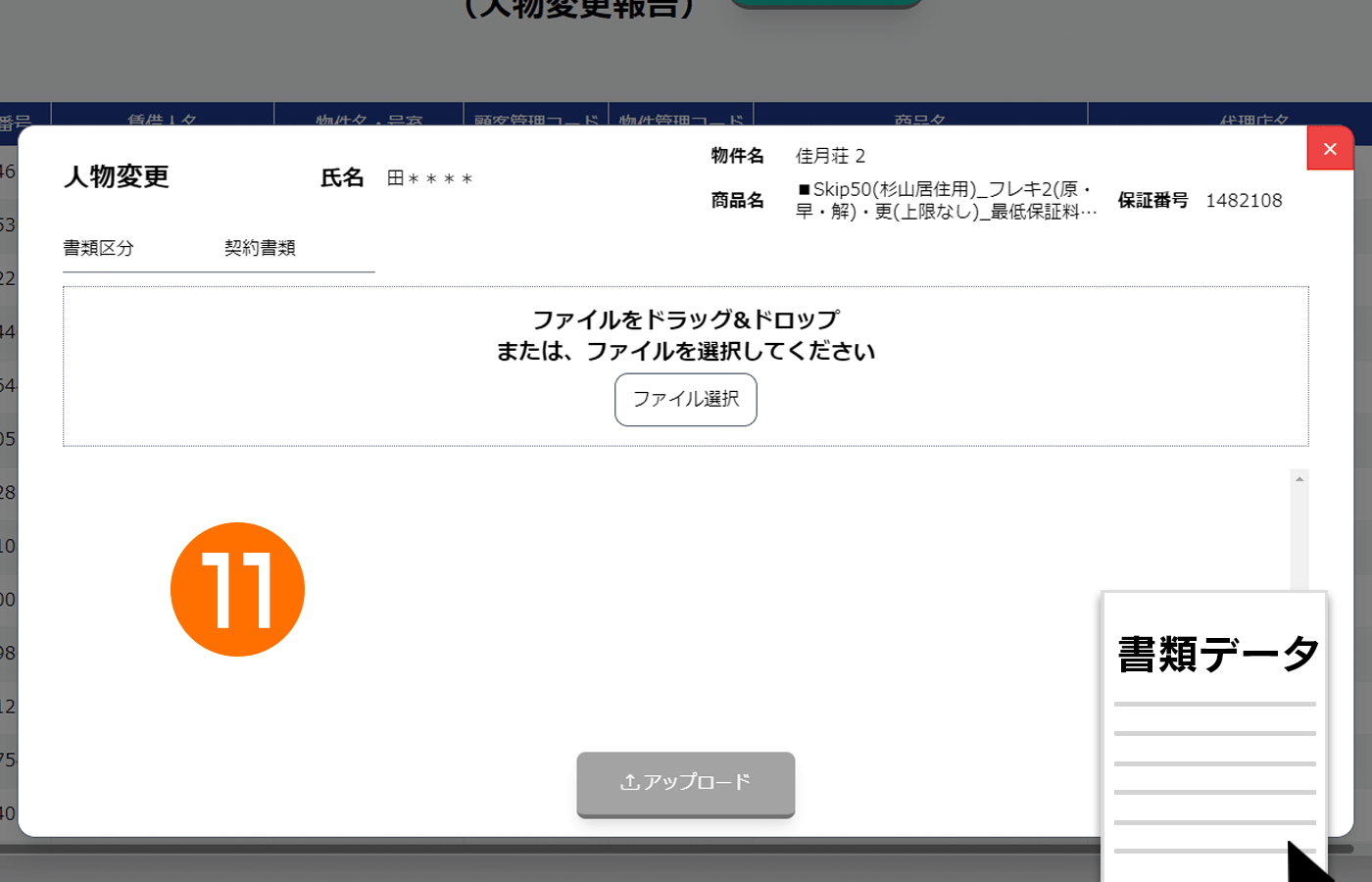The image size is (1372, 882).
Task: Click the 物件名・号室 column header
Action: pyautogui.click(x=368, y=119)
